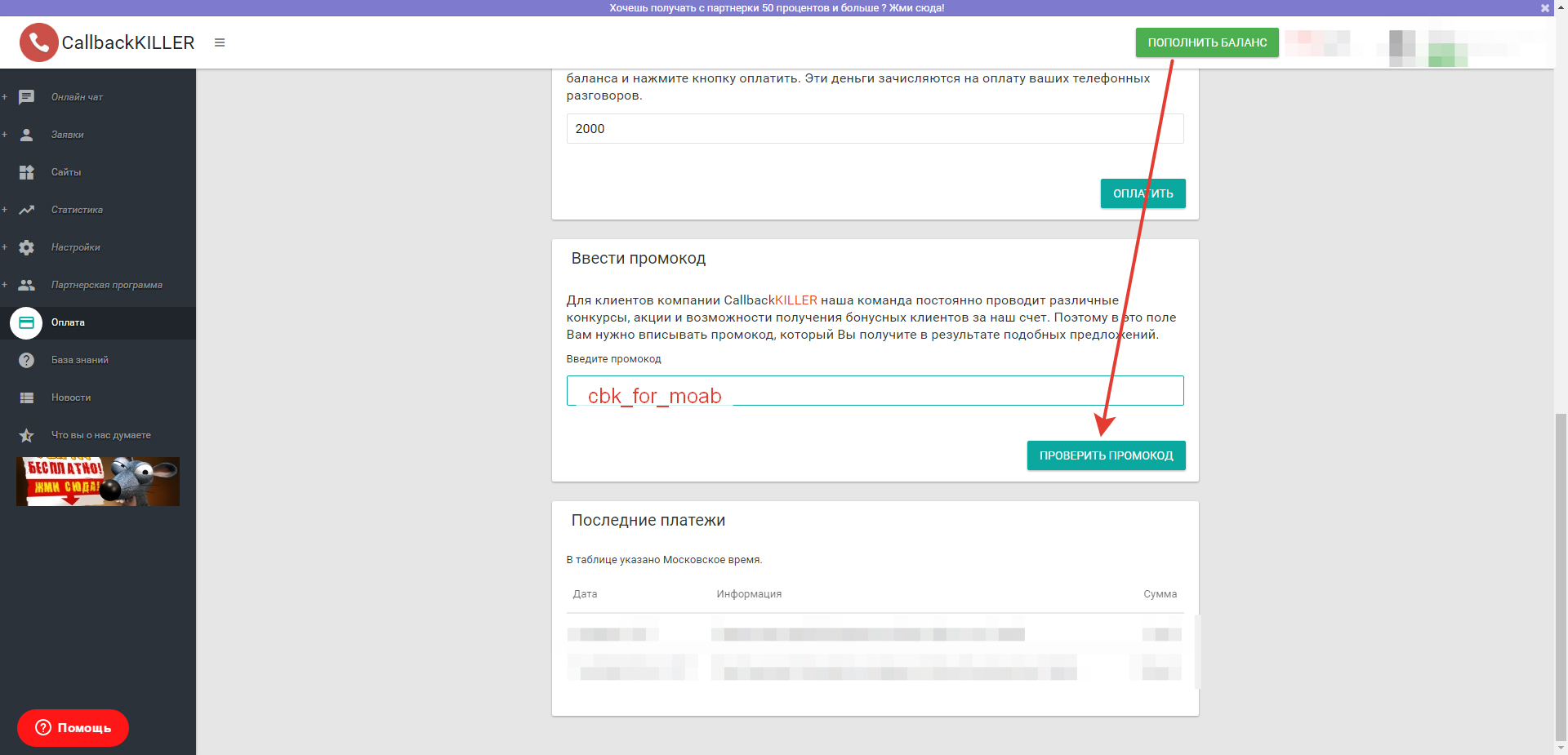Select the Оплата menu item

pyautogui.click(x=68, y=322)
